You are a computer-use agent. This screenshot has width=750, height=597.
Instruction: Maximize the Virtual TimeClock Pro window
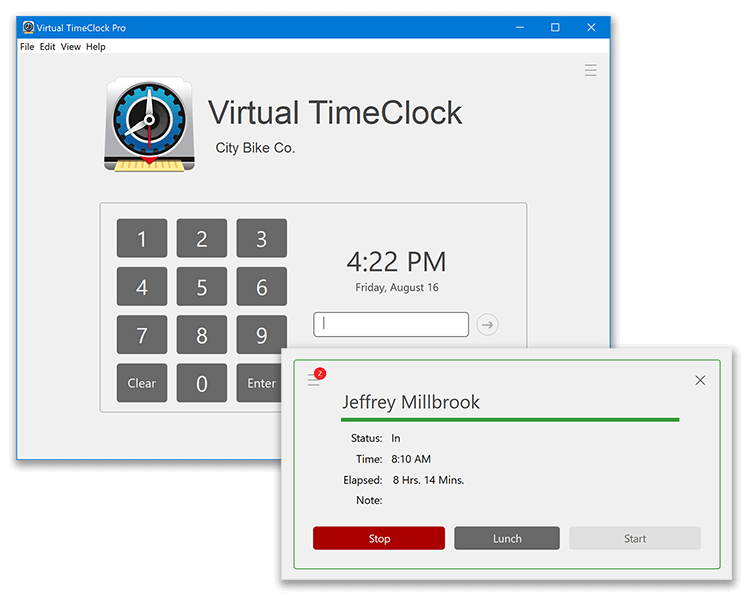pos(555,27)
